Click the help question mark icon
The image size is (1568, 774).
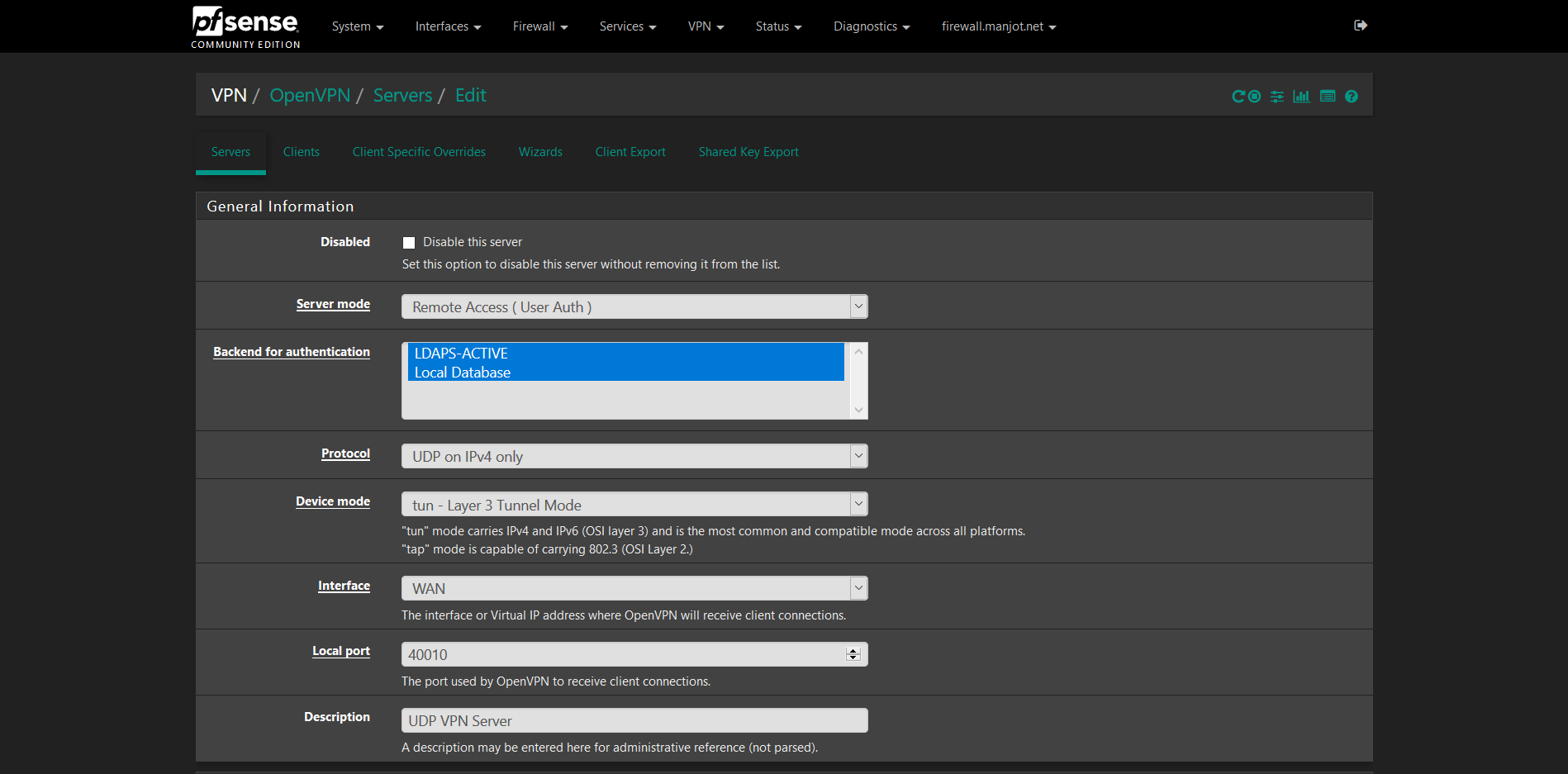point(1352,97)
